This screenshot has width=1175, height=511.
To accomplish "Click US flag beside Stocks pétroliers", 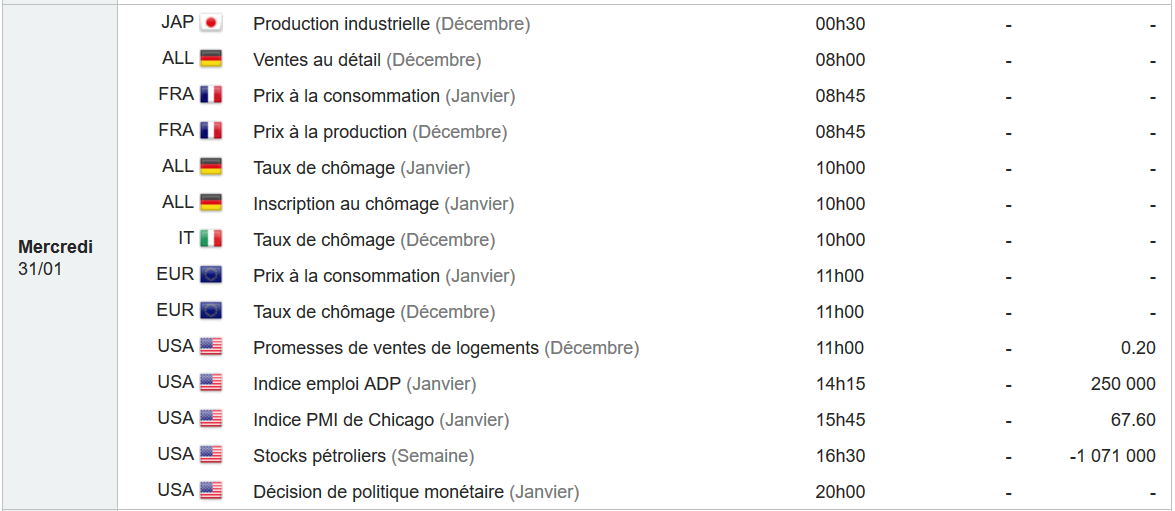I will click(x=210, y=455).
